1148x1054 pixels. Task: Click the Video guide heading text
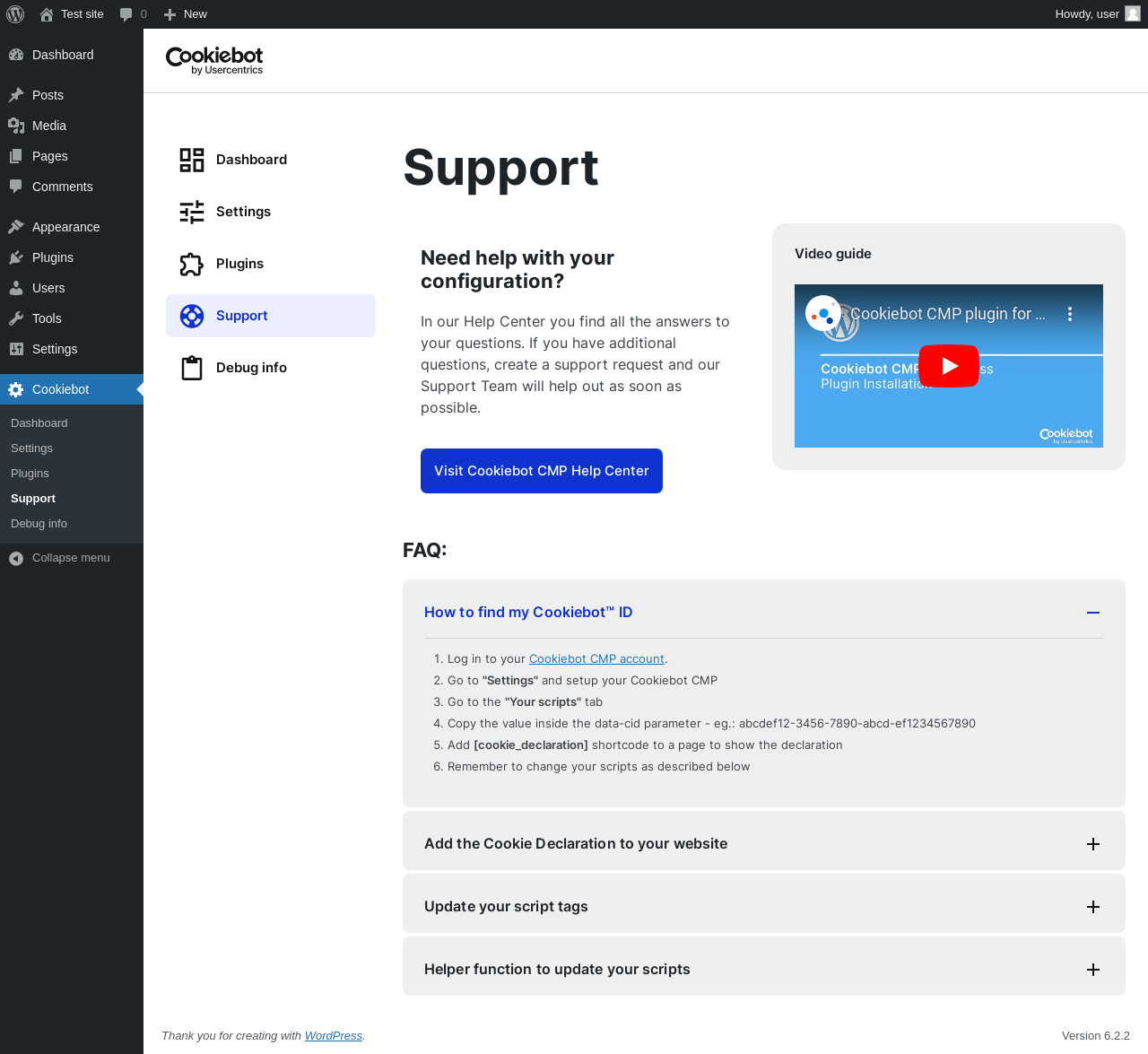(x=833, y=254)
